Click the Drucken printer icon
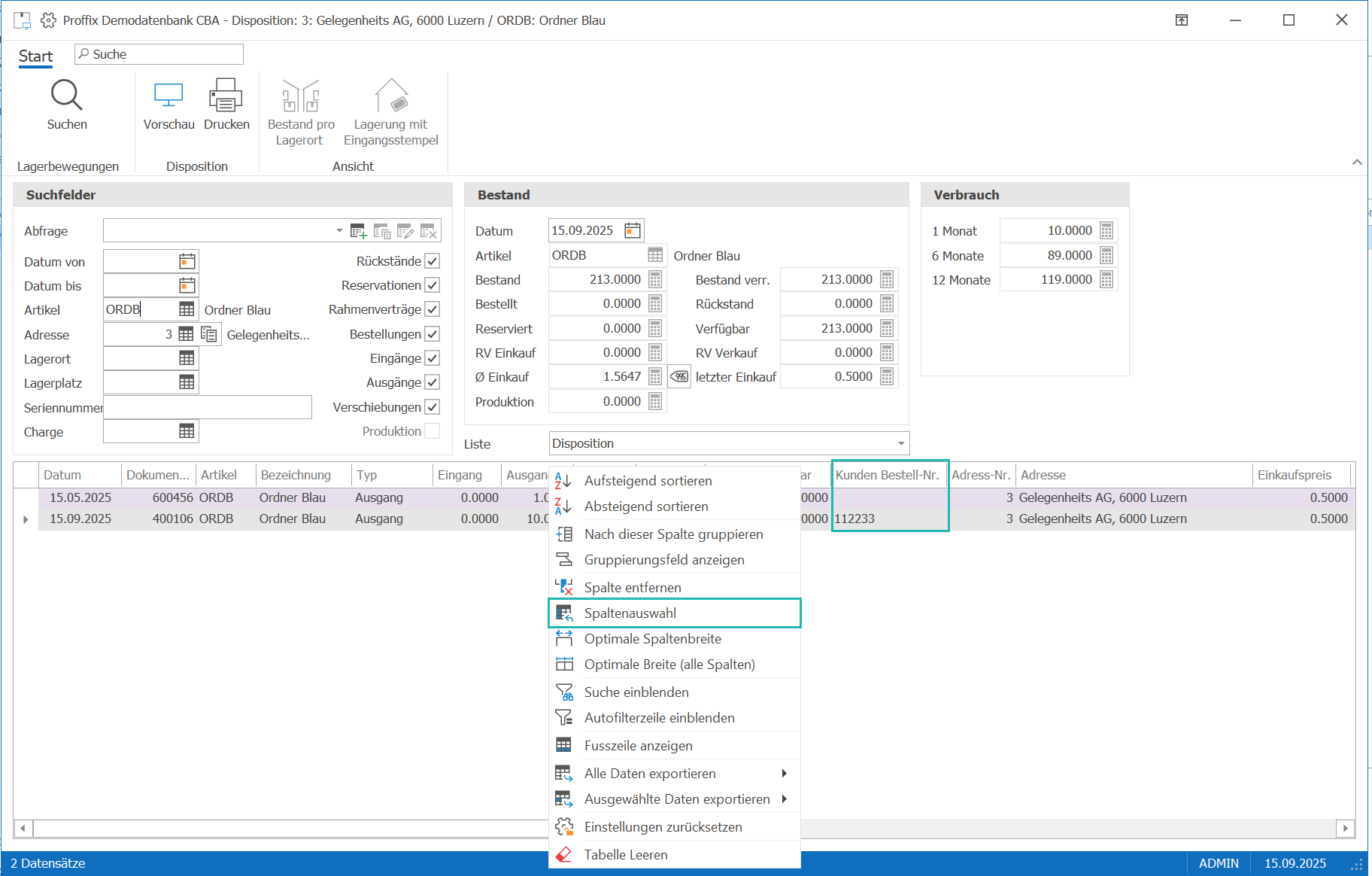 click(226, 96)
